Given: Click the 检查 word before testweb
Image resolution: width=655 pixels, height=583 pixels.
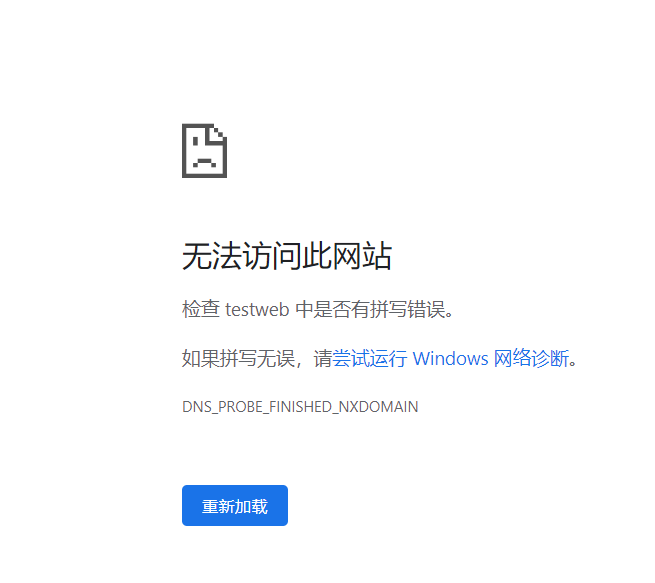Looking at the screenshot, I should (201, 309).
